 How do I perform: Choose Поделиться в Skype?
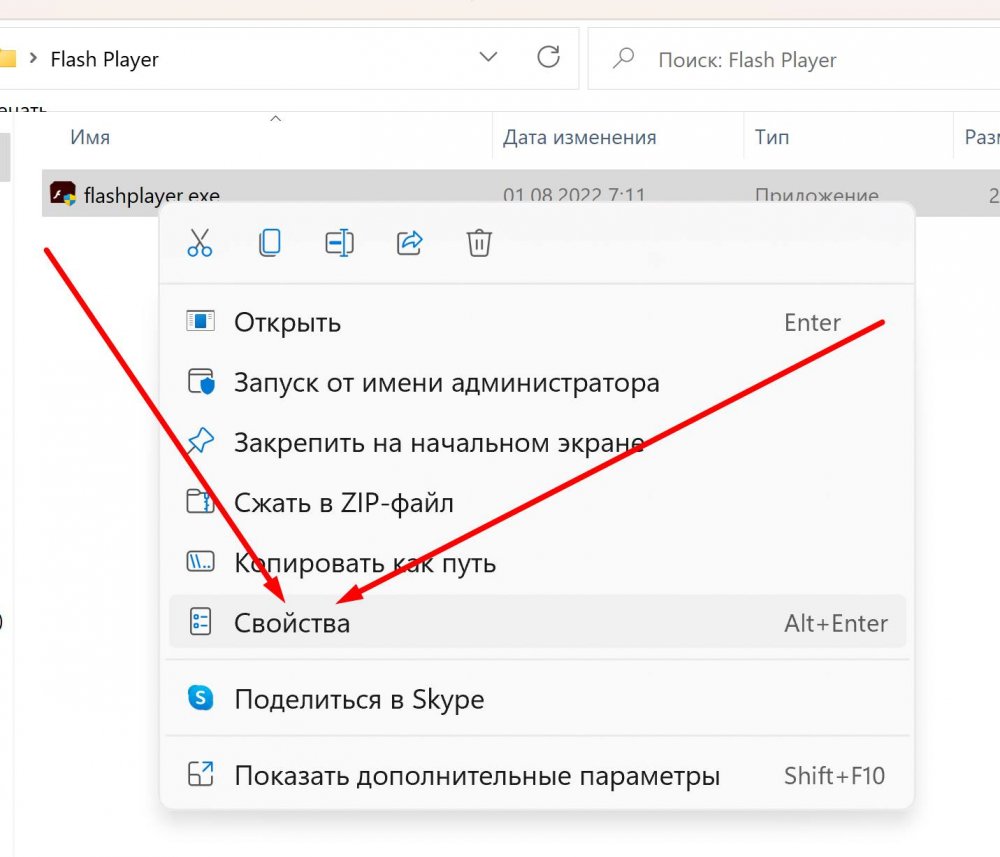click(x=537, y=699)
